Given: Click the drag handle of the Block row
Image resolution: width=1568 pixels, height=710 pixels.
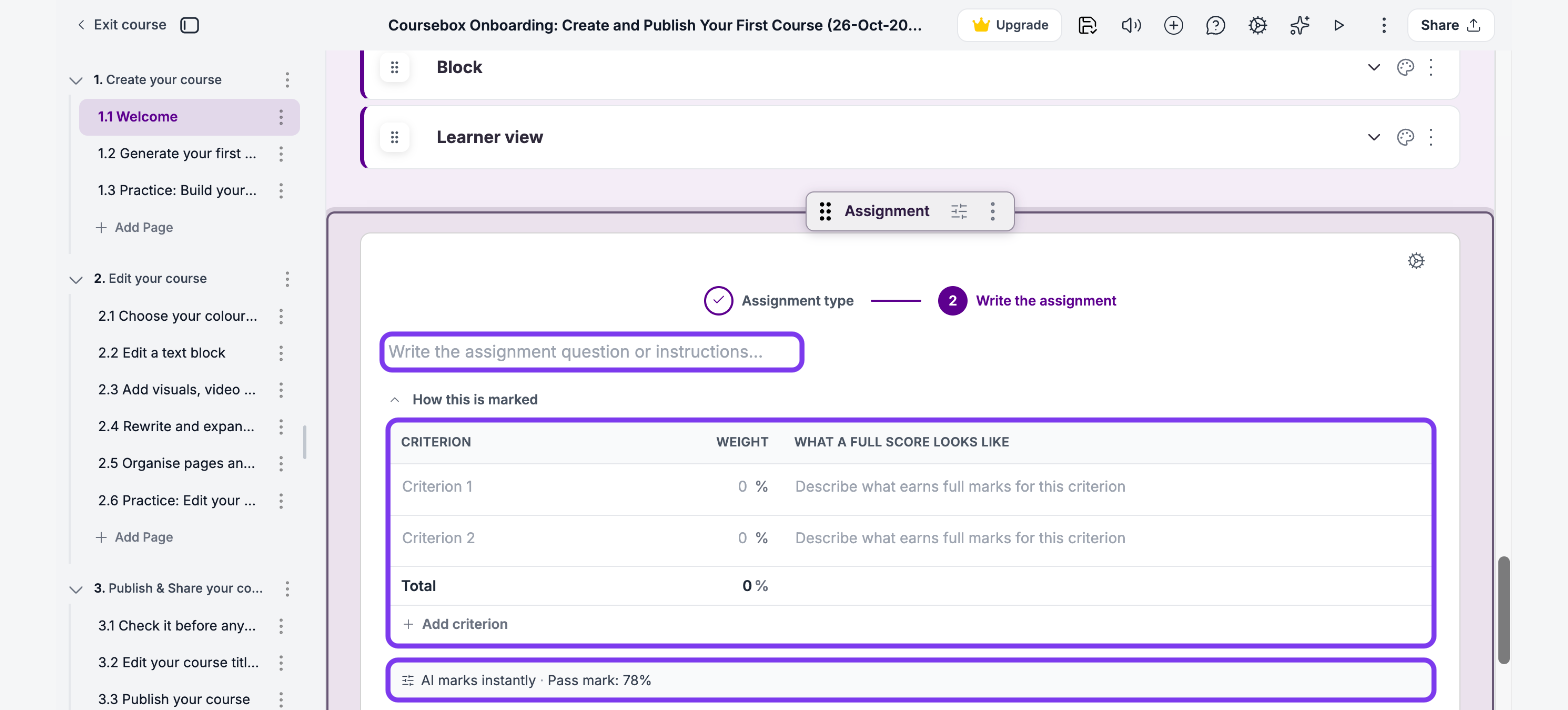Looking at the screenshot, I should pos(395,67).
